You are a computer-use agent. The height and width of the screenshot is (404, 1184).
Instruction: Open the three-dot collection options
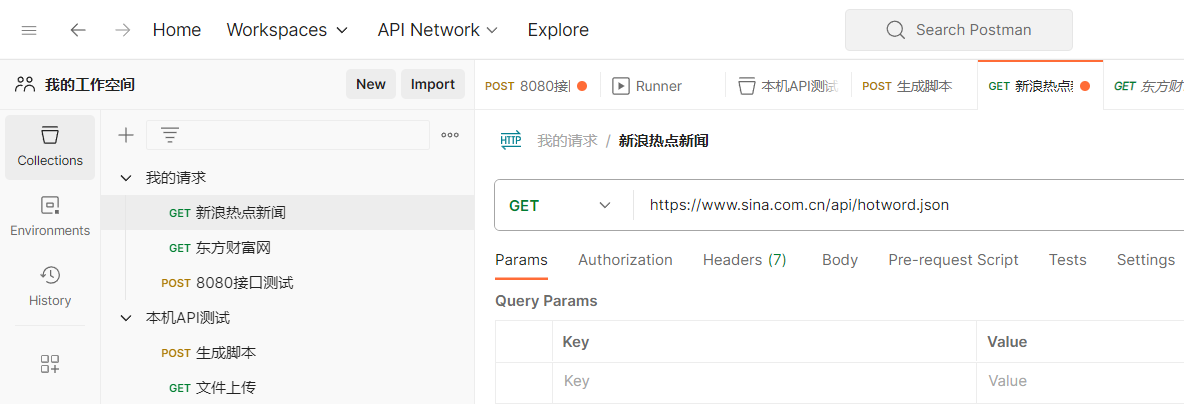point(450,135)
